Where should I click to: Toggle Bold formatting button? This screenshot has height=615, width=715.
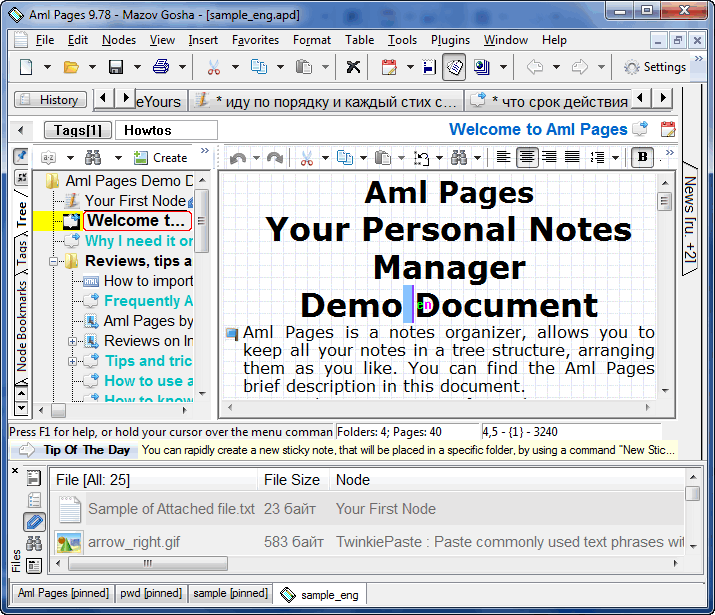pyautogui.click(x=642, y=157)
